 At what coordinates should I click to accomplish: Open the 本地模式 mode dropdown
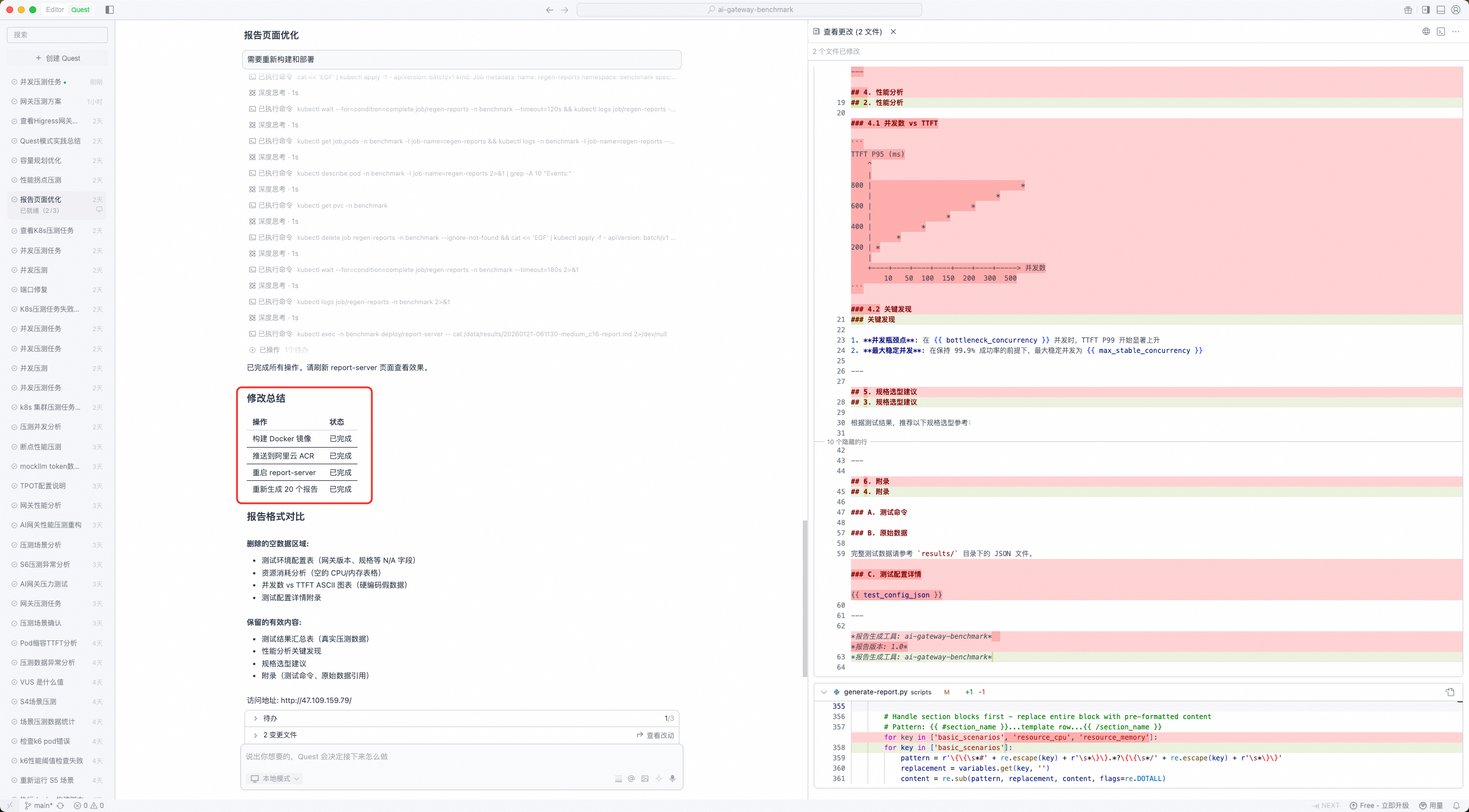275,779
